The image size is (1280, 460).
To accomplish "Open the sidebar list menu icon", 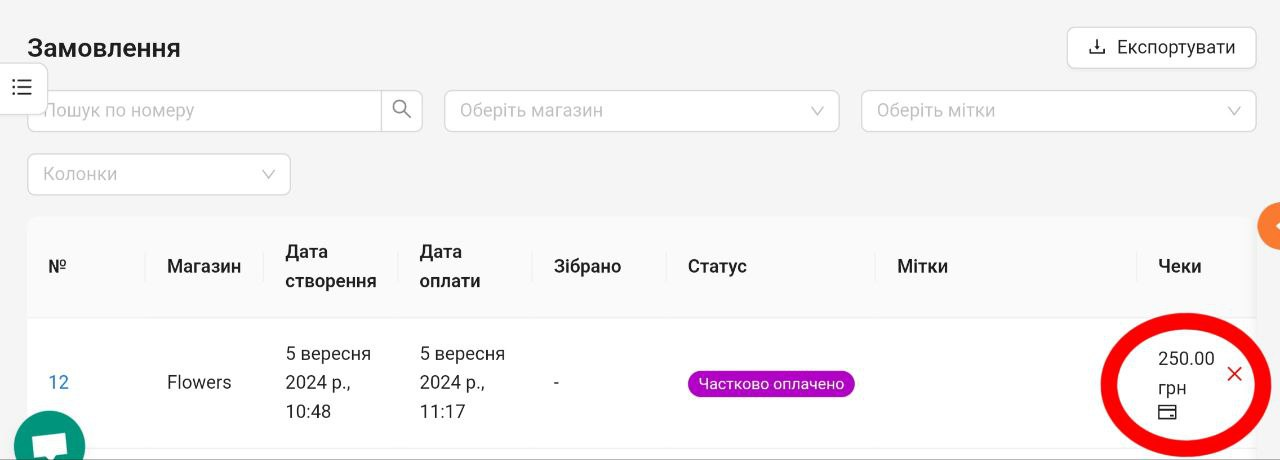I will (x=22, y=88).
